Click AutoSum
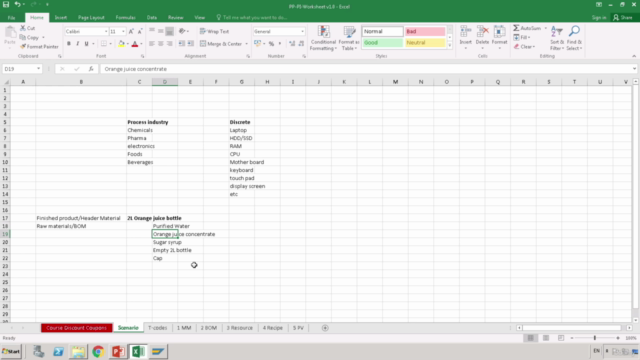 (527, 28)
